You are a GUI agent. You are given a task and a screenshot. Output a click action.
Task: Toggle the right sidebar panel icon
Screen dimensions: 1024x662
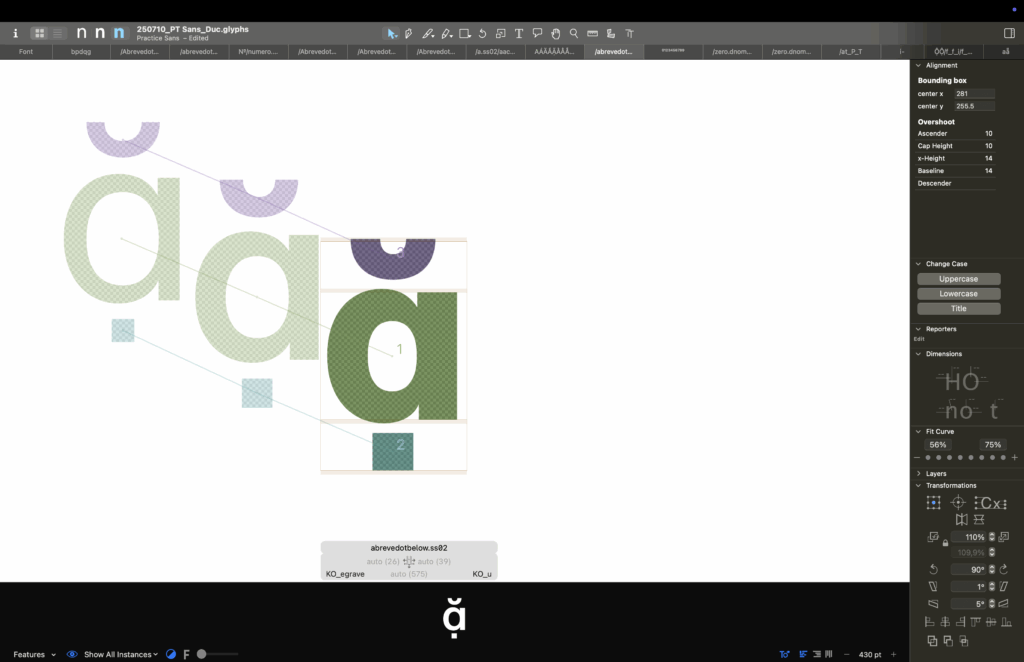pos(1009,33)
